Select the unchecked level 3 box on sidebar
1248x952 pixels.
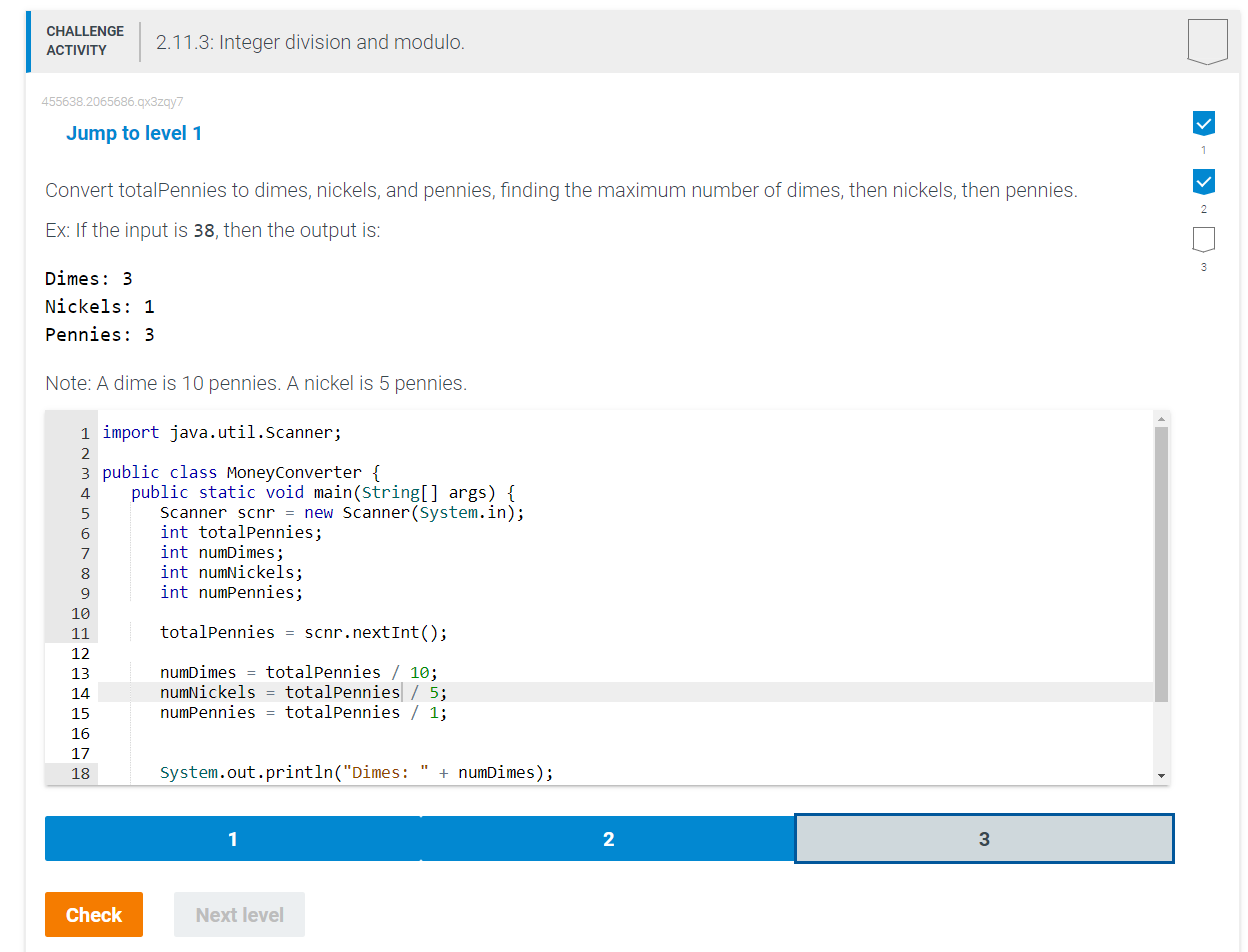(1203, 238)
